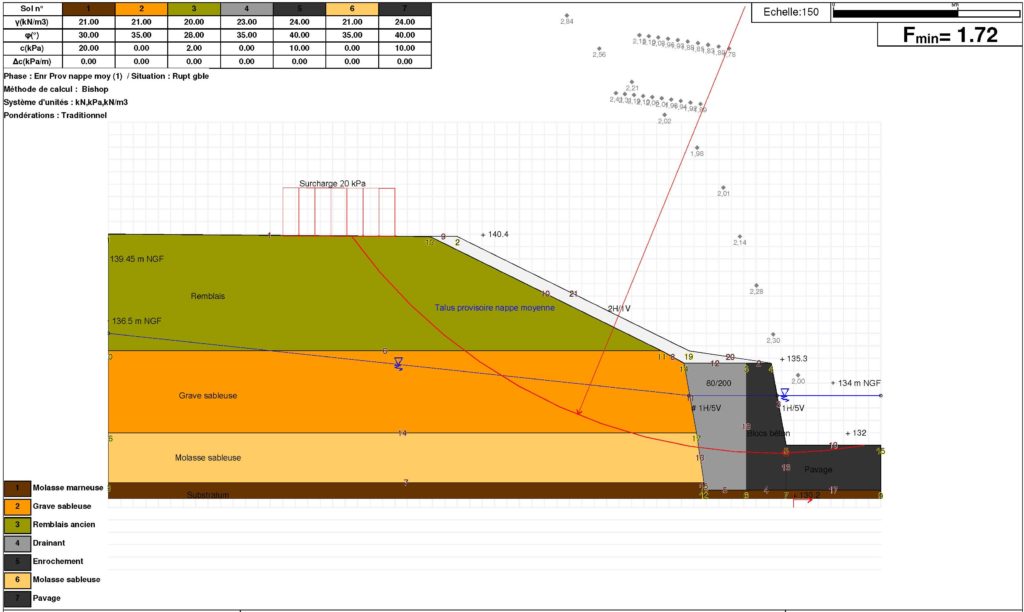Pick the Drainant legend color box
This screenshot has width=1024, height=612.
pyautogui.click(x=17, y=543)
